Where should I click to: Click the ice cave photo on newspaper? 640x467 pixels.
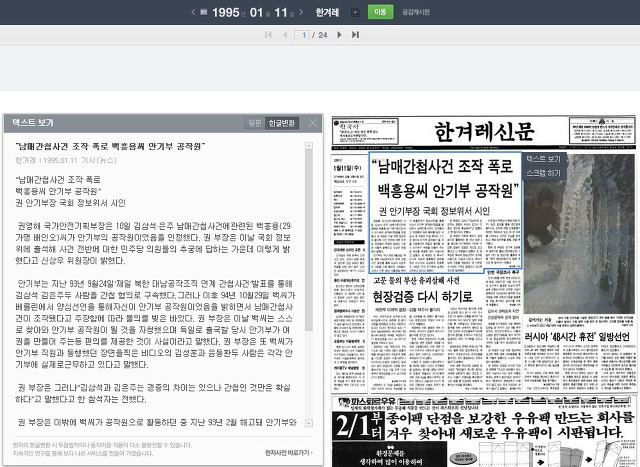(579, 234)
